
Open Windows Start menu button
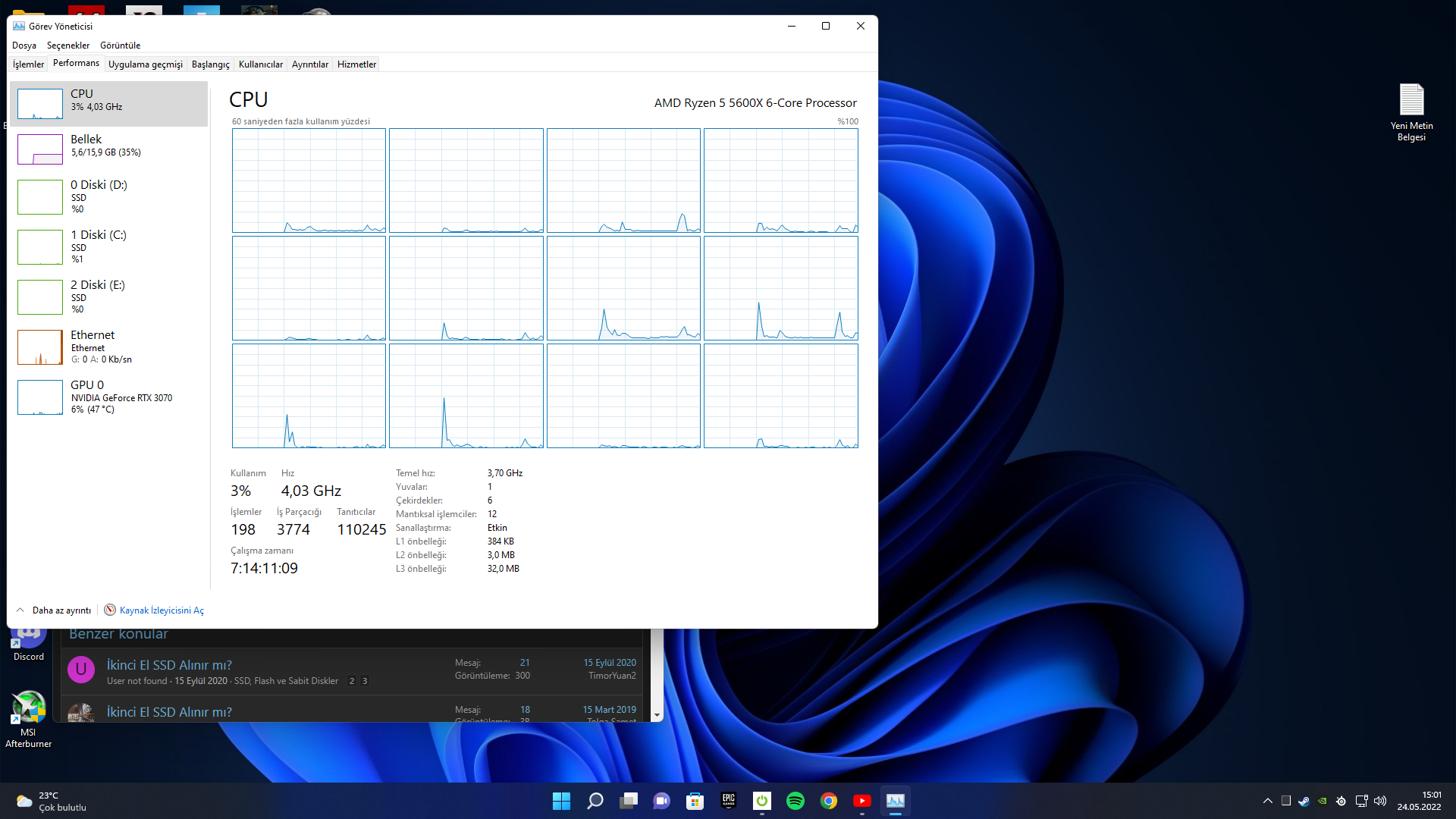tap(561, 801)
